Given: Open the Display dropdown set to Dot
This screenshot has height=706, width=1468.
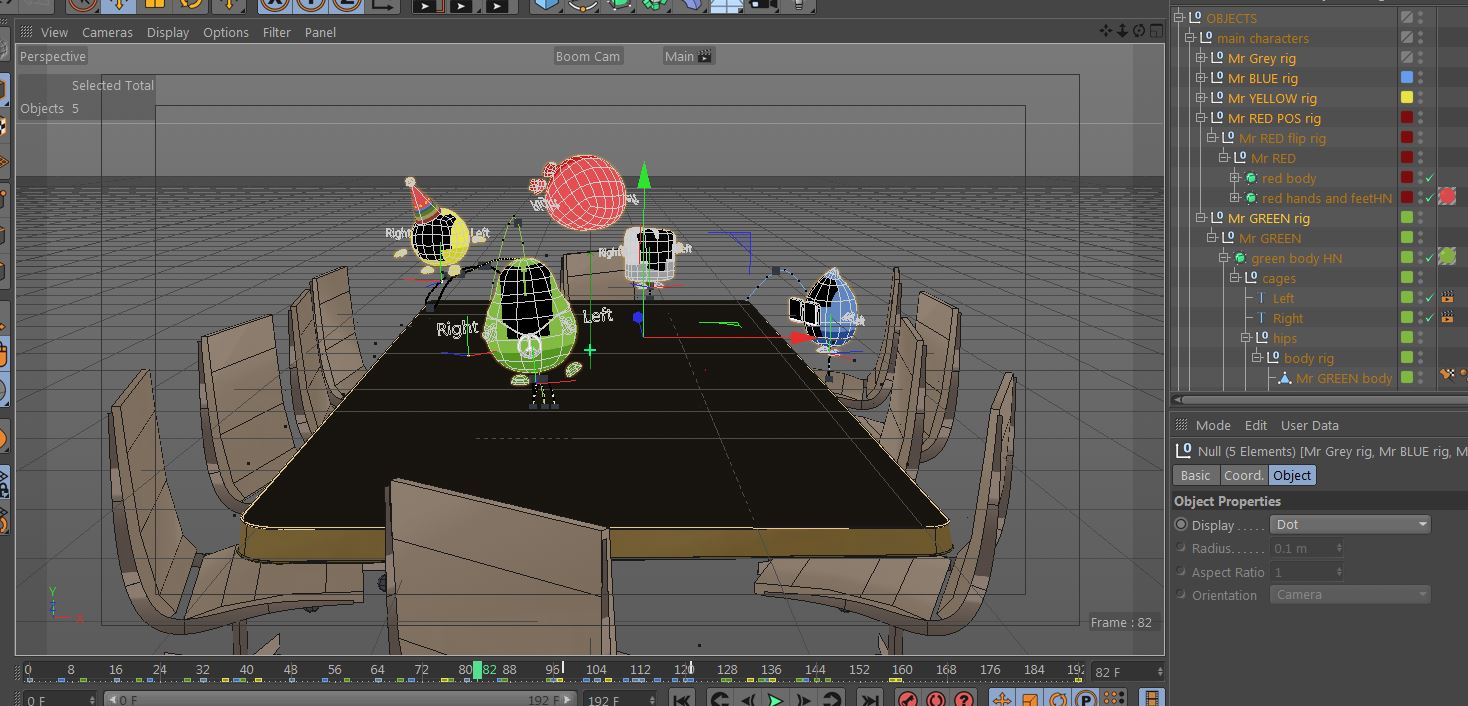Looking at the screenshot, I should point(1350,524).
